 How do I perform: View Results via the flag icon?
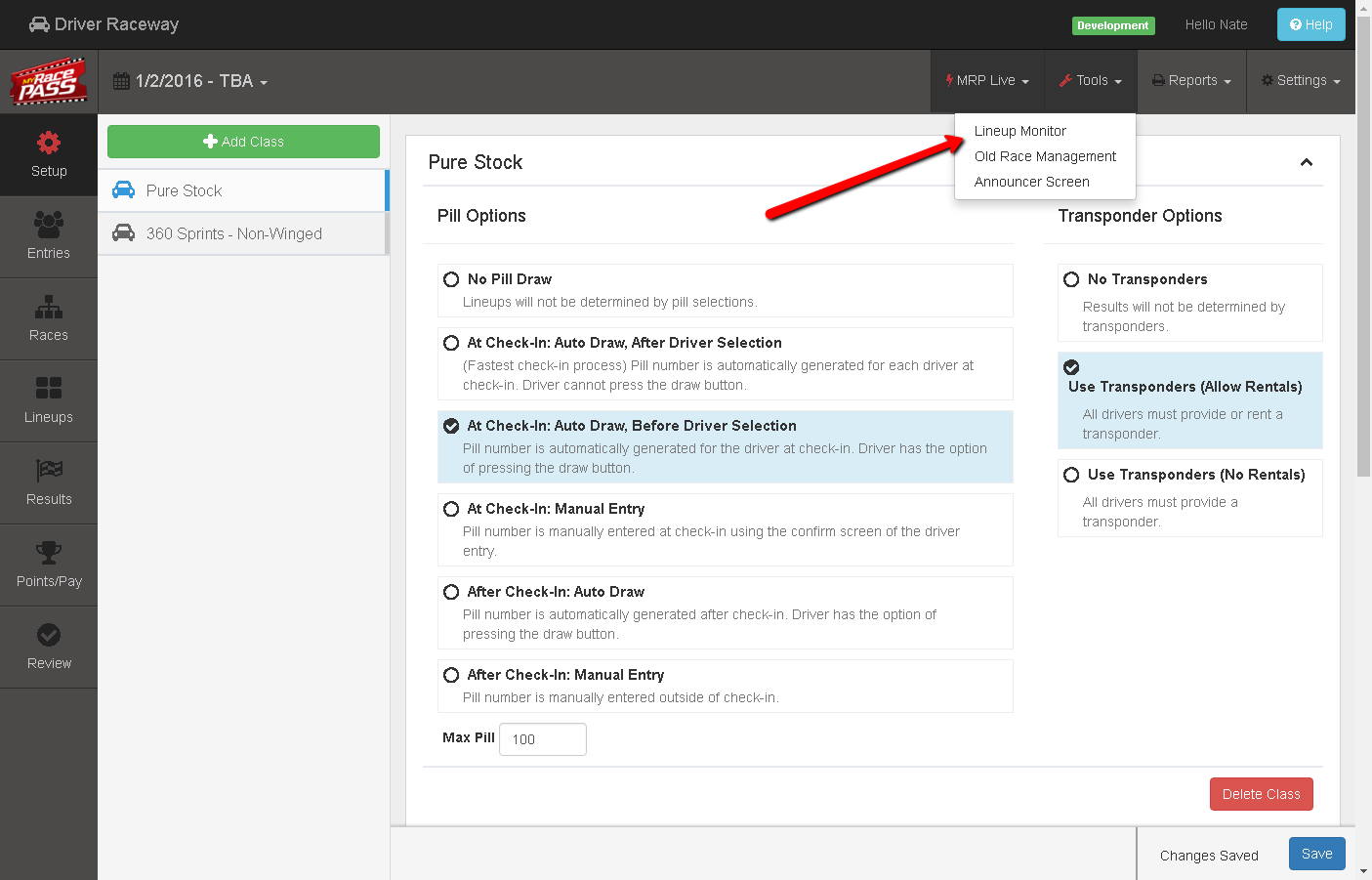point(49,482)
